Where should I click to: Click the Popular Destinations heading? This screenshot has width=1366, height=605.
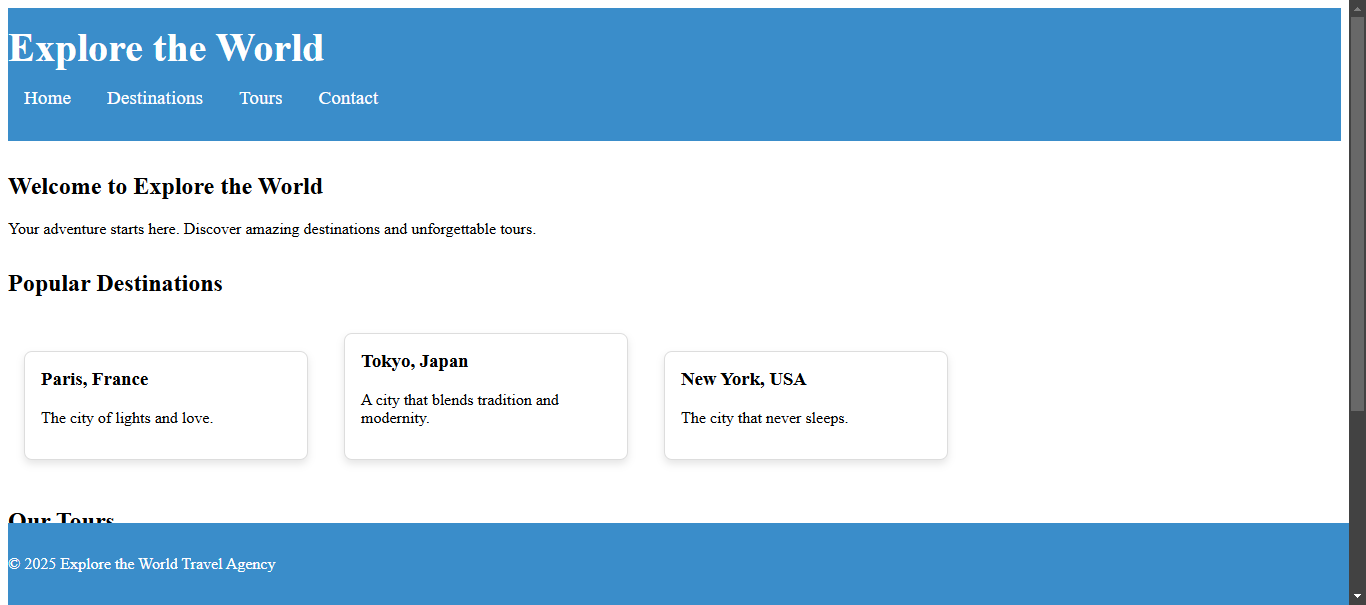tap(115, 283)
